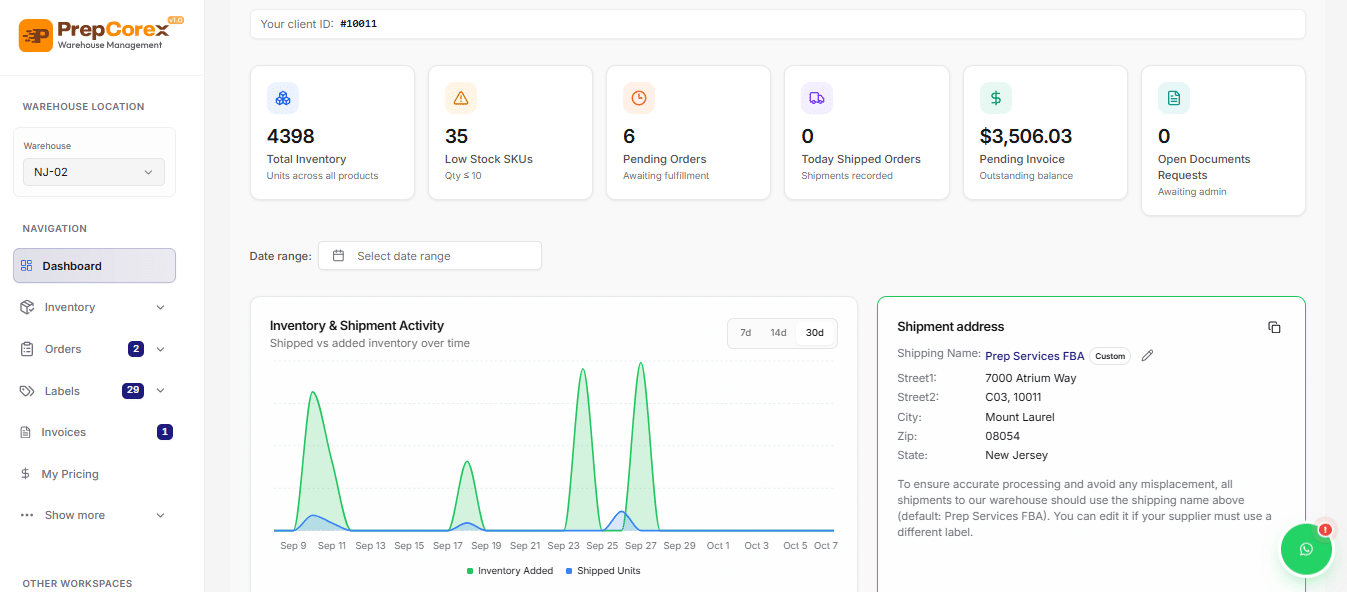Click the Labels badge showing 29
Screen dimensions: 1347x592
point(133,391)
